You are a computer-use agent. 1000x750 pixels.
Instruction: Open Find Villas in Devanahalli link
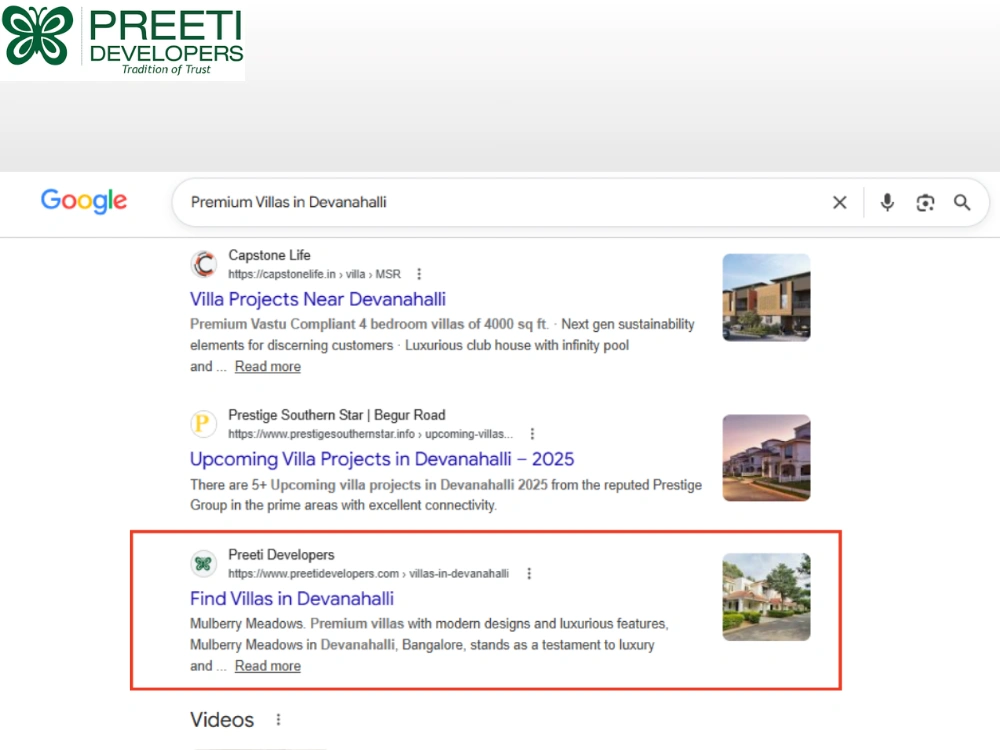coord(292,599)
